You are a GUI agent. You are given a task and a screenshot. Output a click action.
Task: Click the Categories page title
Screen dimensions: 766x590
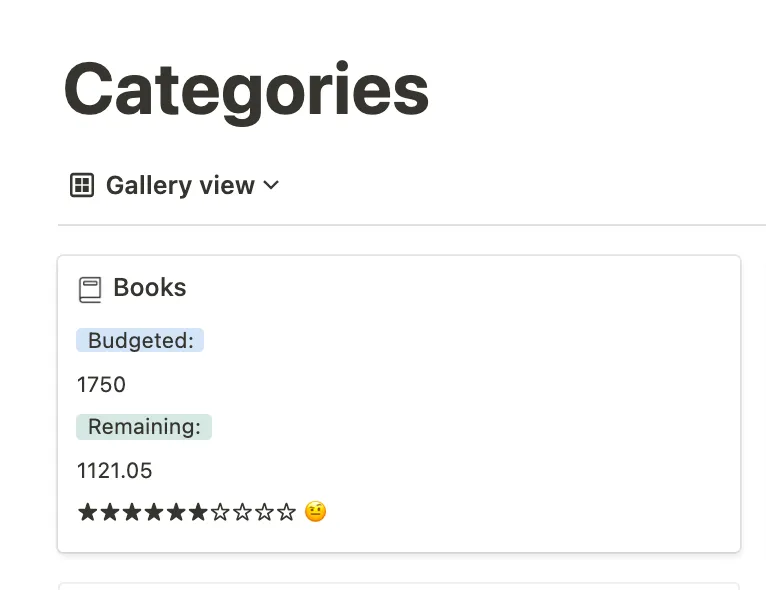pos(246,90)
